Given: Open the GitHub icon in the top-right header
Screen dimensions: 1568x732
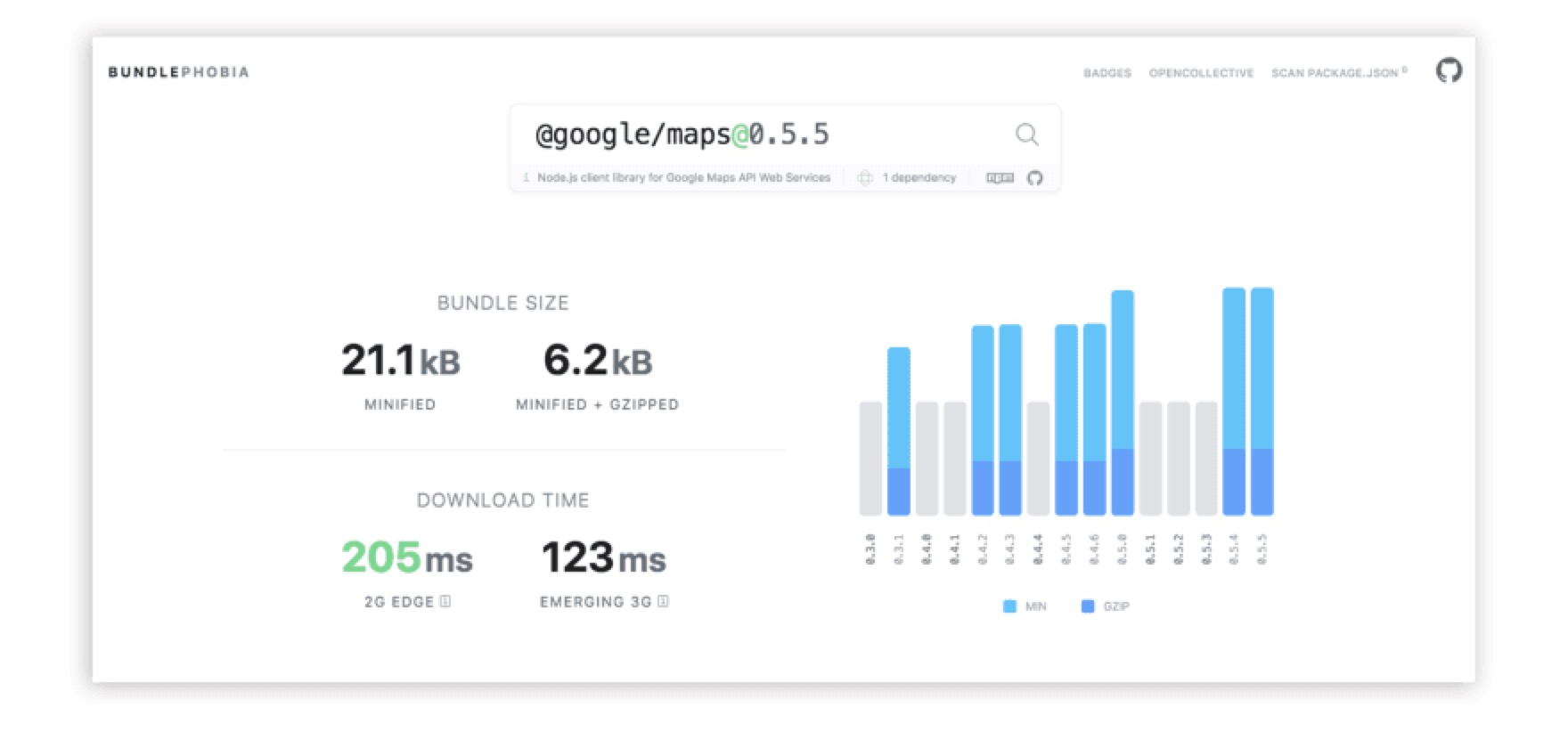Looking at the screenshot, I should [x=1449, y=70].
